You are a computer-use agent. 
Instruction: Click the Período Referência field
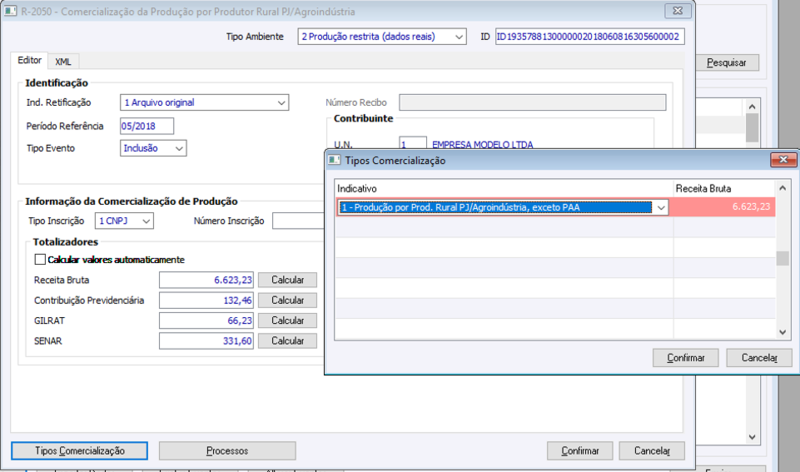[x=147, y=126]
